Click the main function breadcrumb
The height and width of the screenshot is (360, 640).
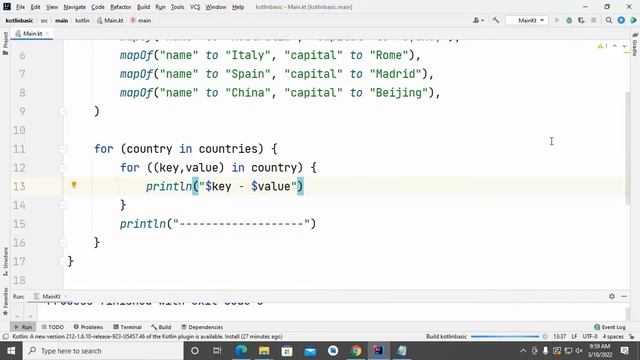coord(140,20)
